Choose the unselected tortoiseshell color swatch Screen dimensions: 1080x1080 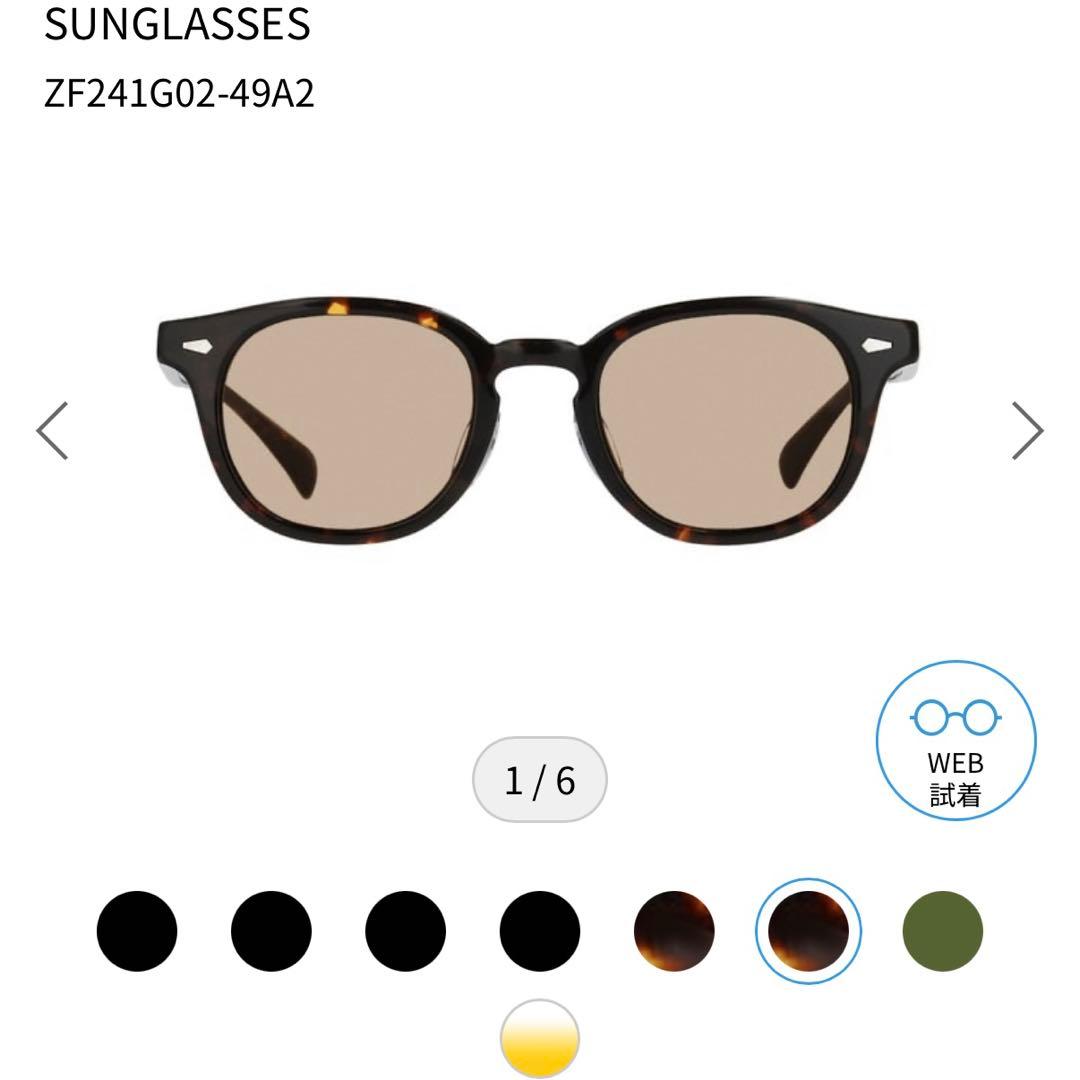(x=674, y=931)
